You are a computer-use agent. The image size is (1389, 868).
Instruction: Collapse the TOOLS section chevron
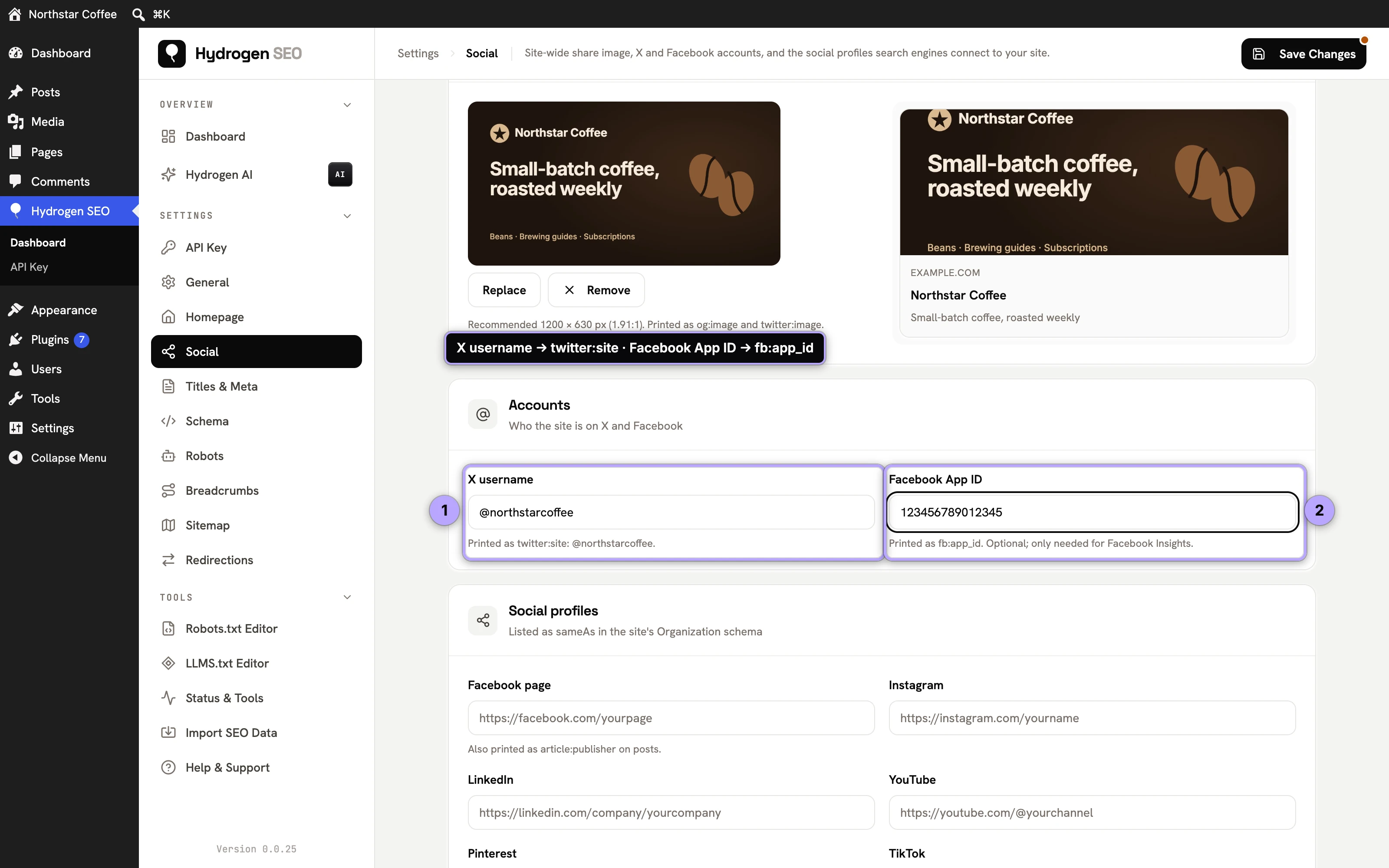(347, 597)
